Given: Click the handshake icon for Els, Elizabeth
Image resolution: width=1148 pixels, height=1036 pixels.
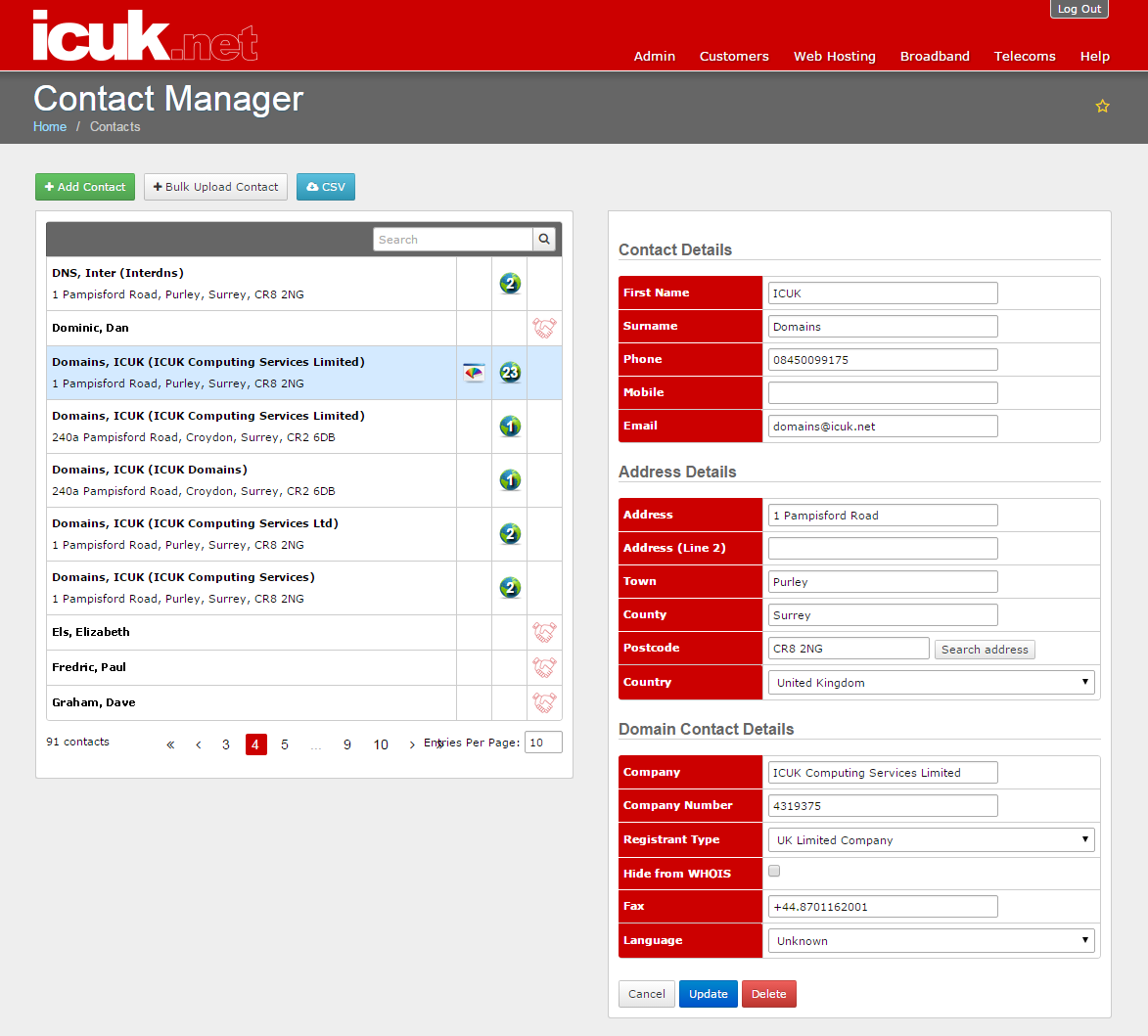Looking at the screenshot, I should [544, 632].
